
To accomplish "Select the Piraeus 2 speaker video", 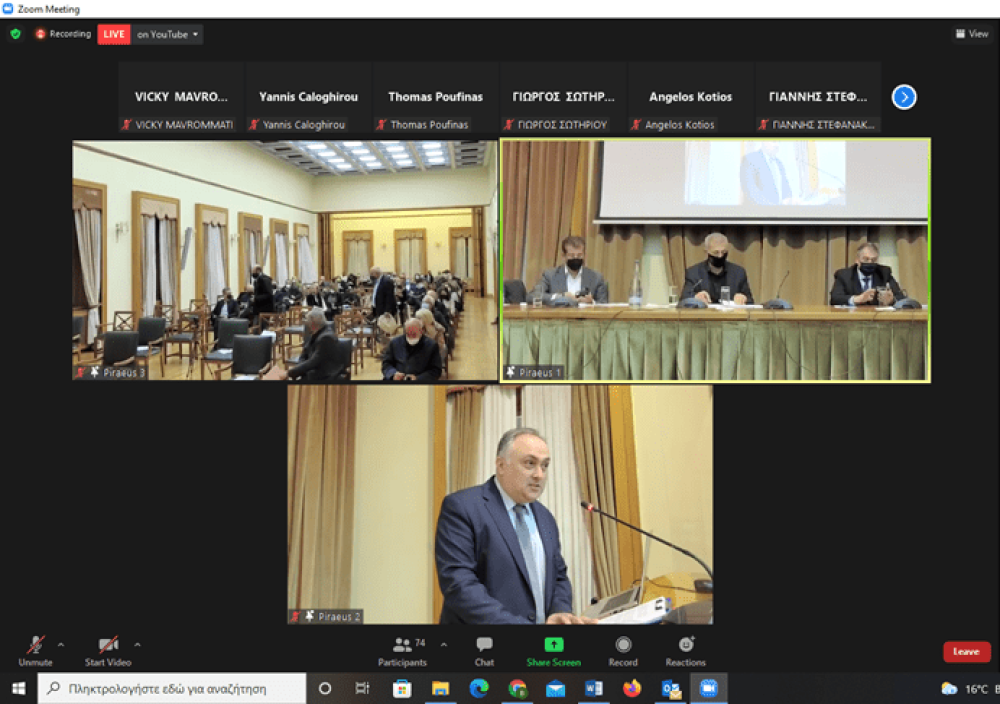I will [x=500, y=504].
